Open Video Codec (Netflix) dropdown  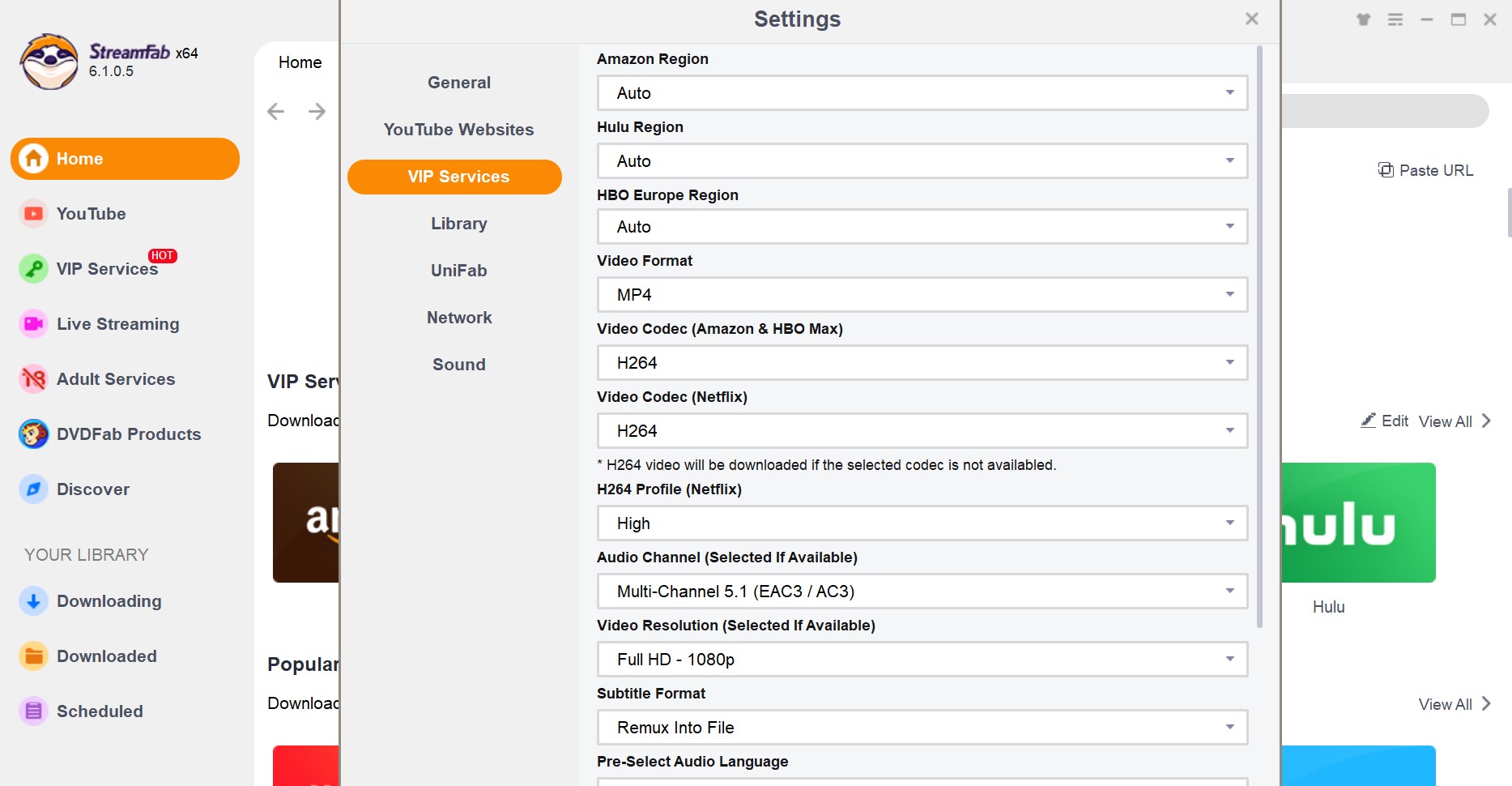(x=922, y=431)
